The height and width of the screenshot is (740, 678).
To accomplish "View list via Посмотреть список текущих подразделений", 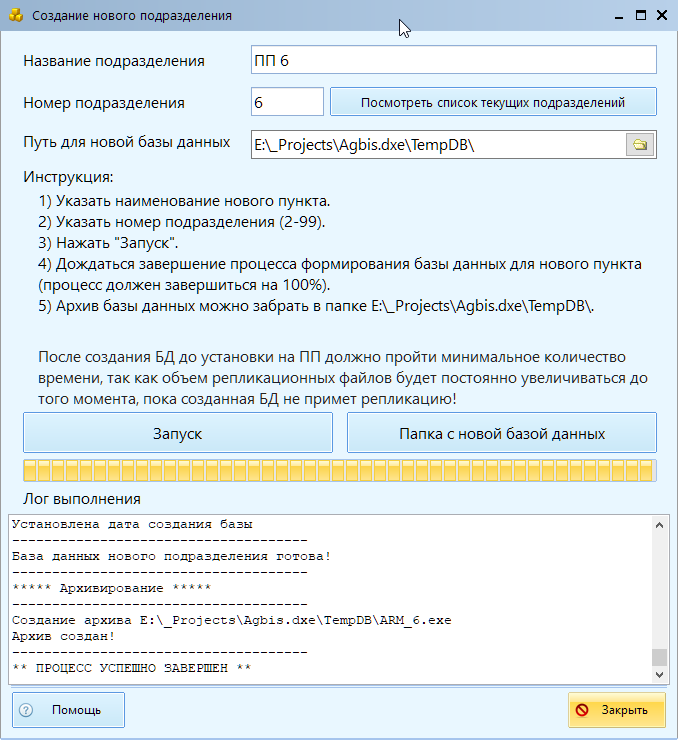I will [493, 102].
